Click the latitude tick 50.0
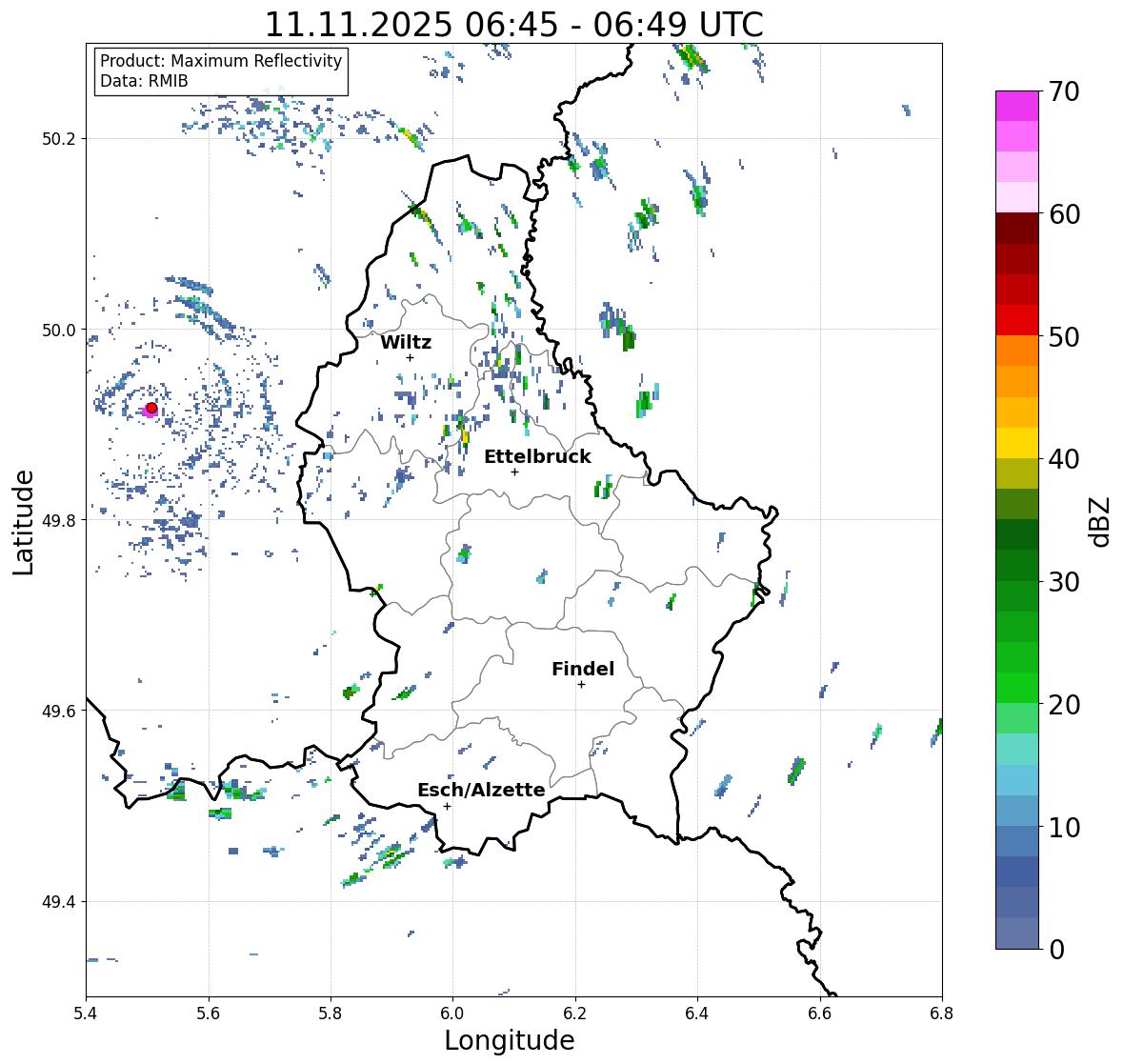1123x1064 pixels. click(59, 331)
